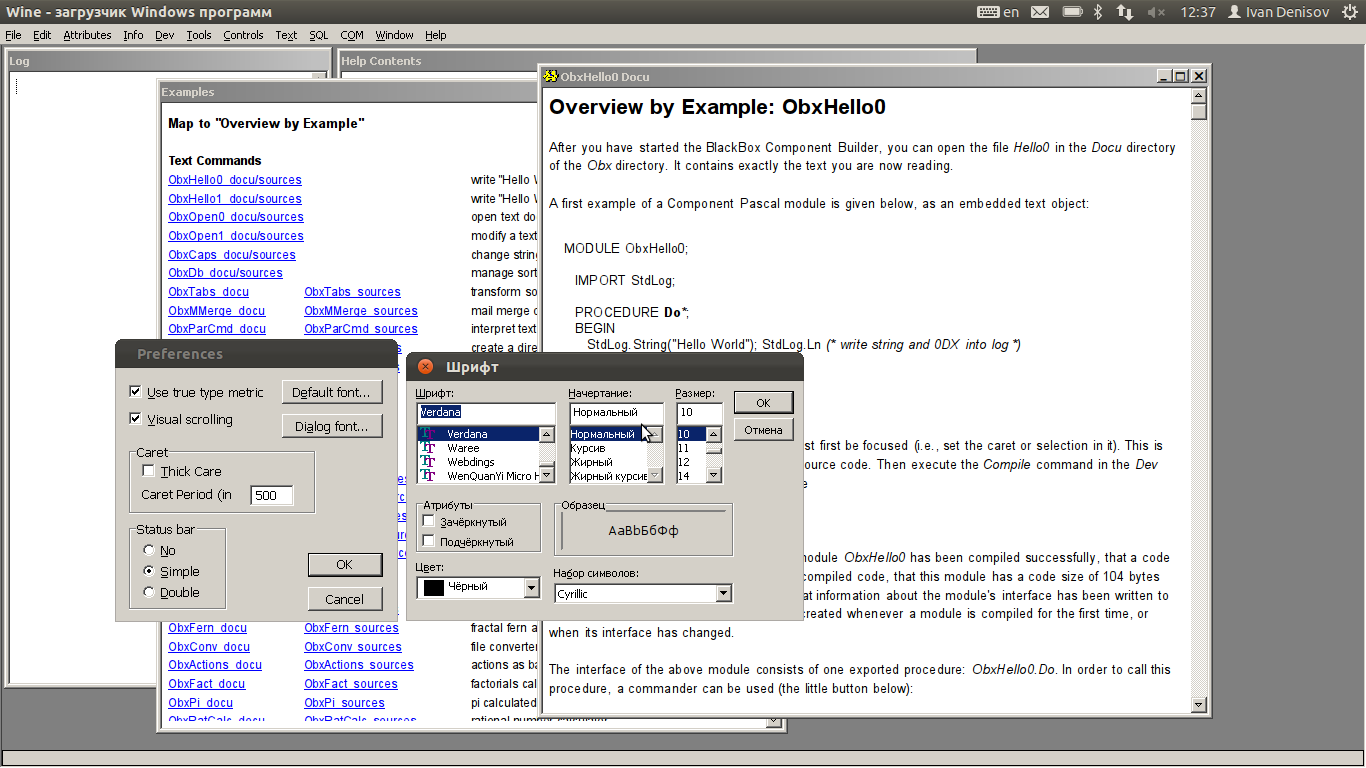Uncheck Use true type metric
Image resolution: width=1366 pixels, height=768 pixels.
click(x=136, y=392)
